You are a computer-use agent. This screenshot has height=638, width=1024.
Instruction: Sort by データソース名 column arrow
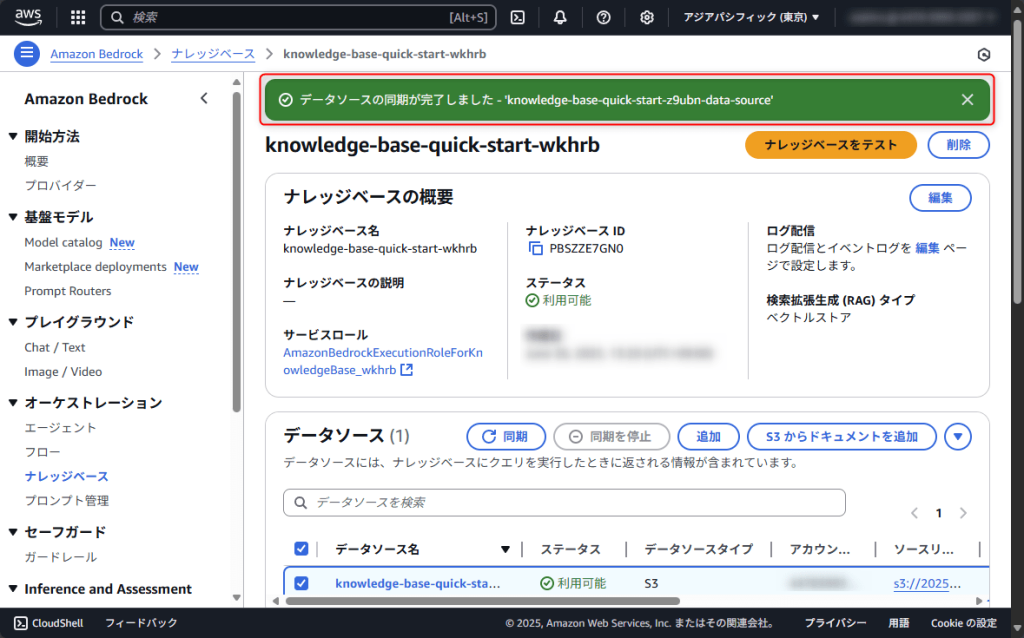[x=505, y=549]
